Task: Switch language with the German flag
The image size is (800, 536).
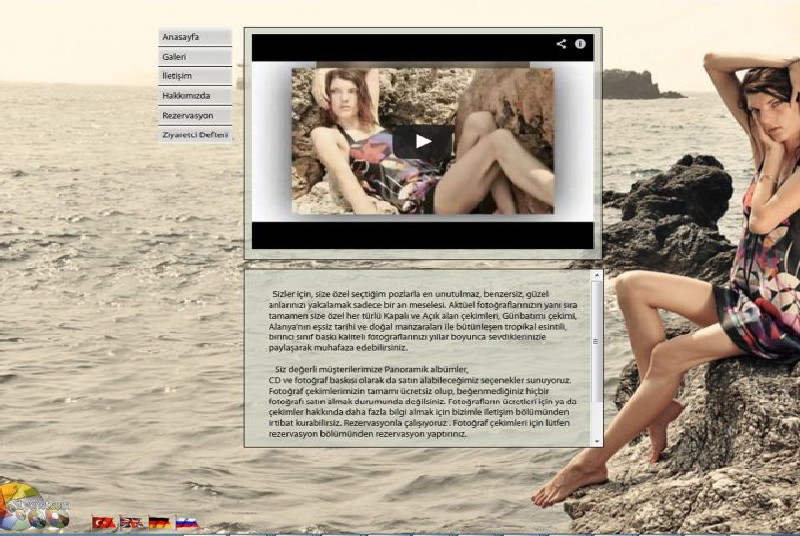Action: point(159,522)
